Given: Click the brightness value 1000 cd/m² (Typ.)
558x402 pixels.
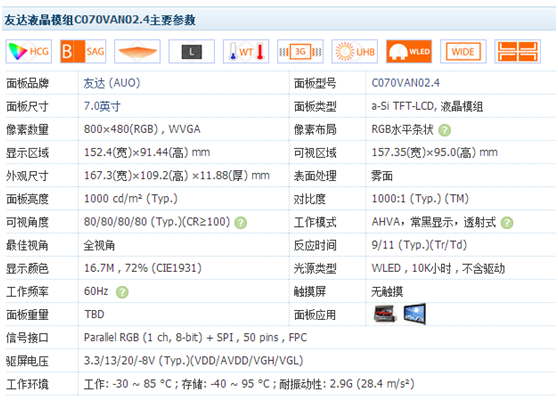Looking at the screenshot, I should click(x=131, y=199).
